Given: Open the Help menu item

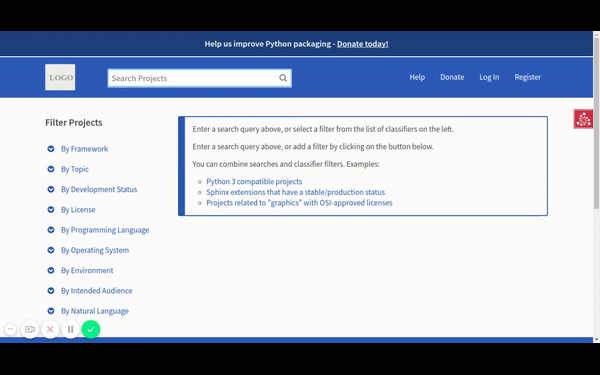Looking at the screenshot, I should [x=417, y=77].
